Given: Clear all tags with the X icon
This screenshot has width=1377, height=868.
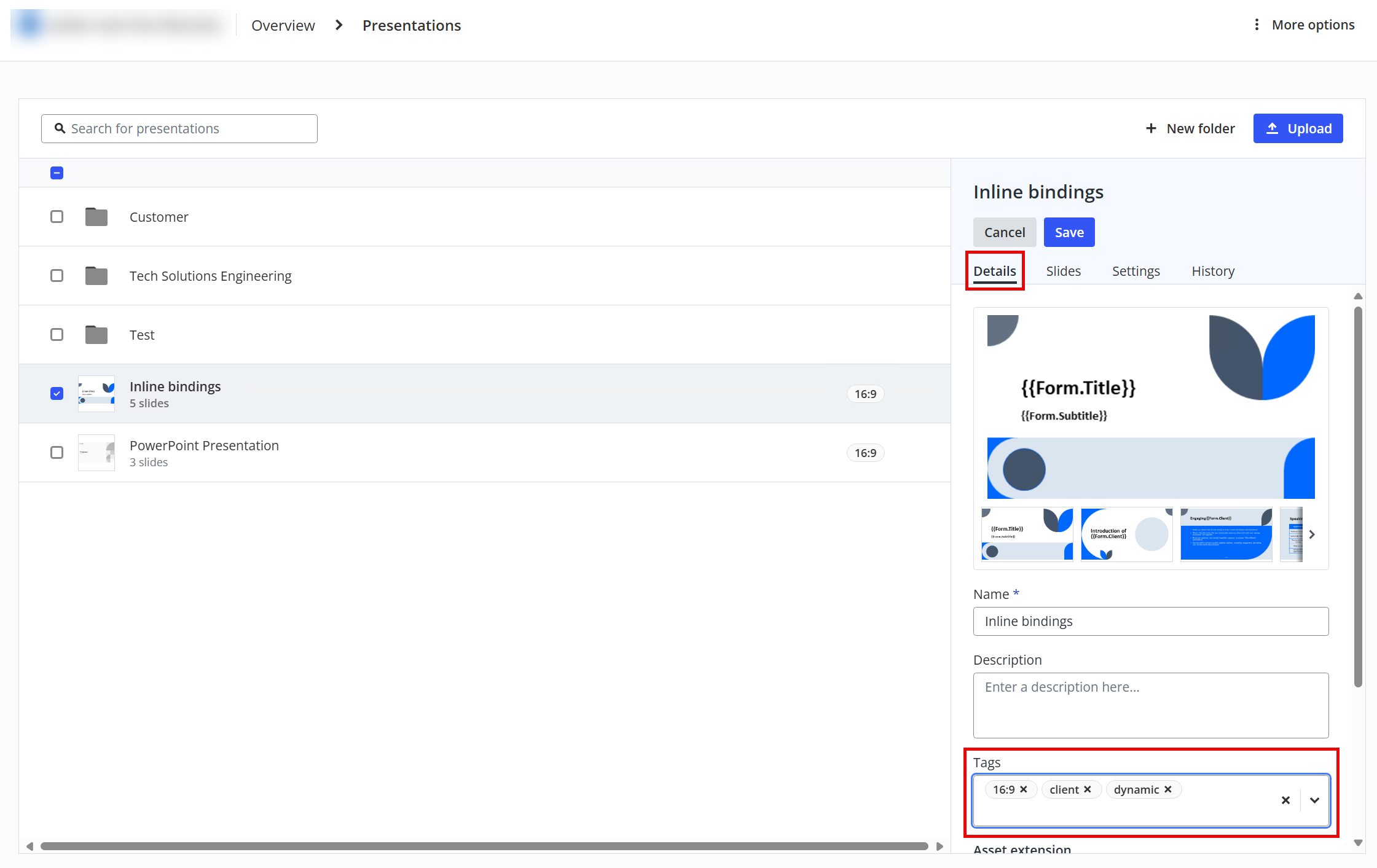Looking at the screenshot, I should click(x=1285, y=800).
